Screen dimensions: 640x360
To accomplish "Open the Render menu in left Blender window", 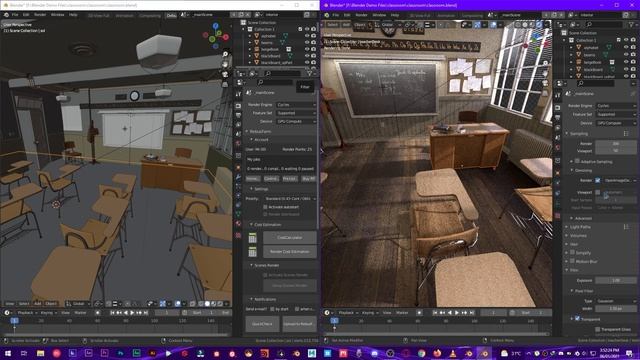I will (x=40, y=15).
